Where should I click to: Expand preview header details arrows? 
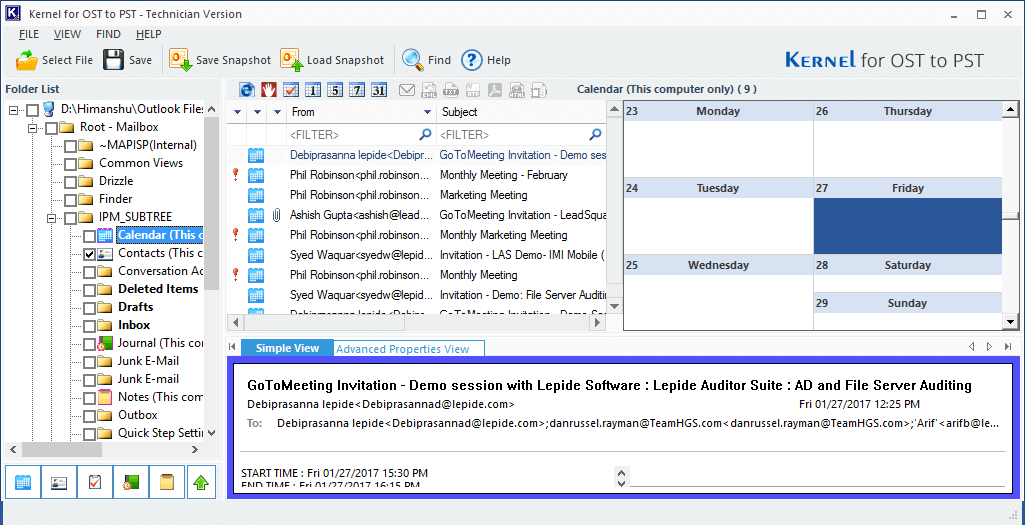[x=622, y=477]
